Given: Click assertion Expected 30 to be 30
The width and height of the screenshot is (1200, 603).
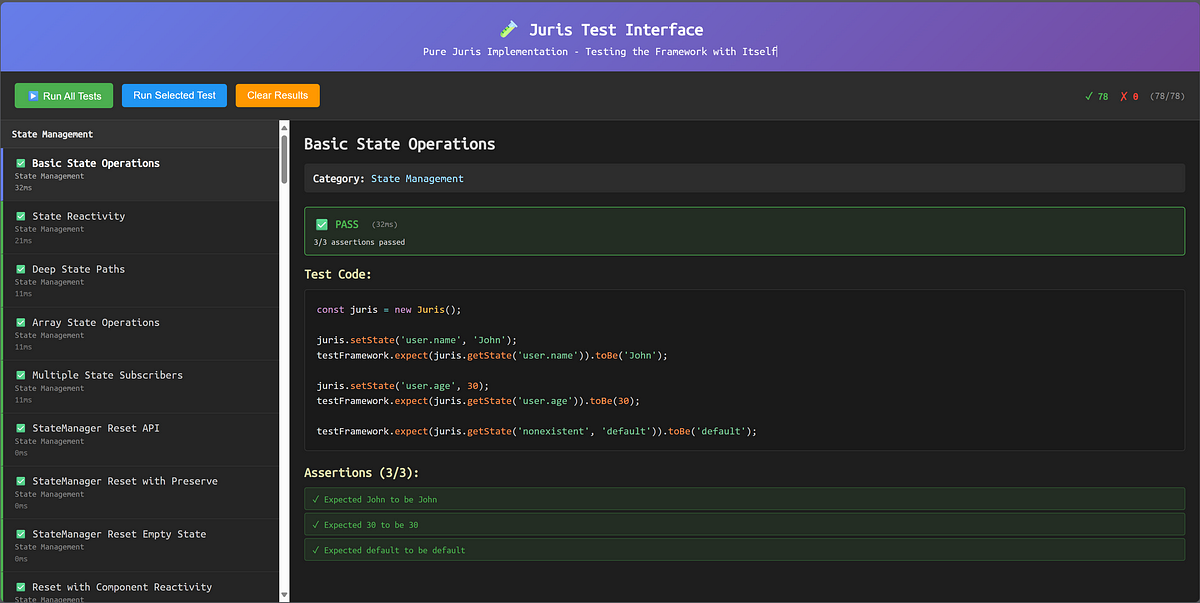Looking at the screenshot, I should tap(744, 524).
